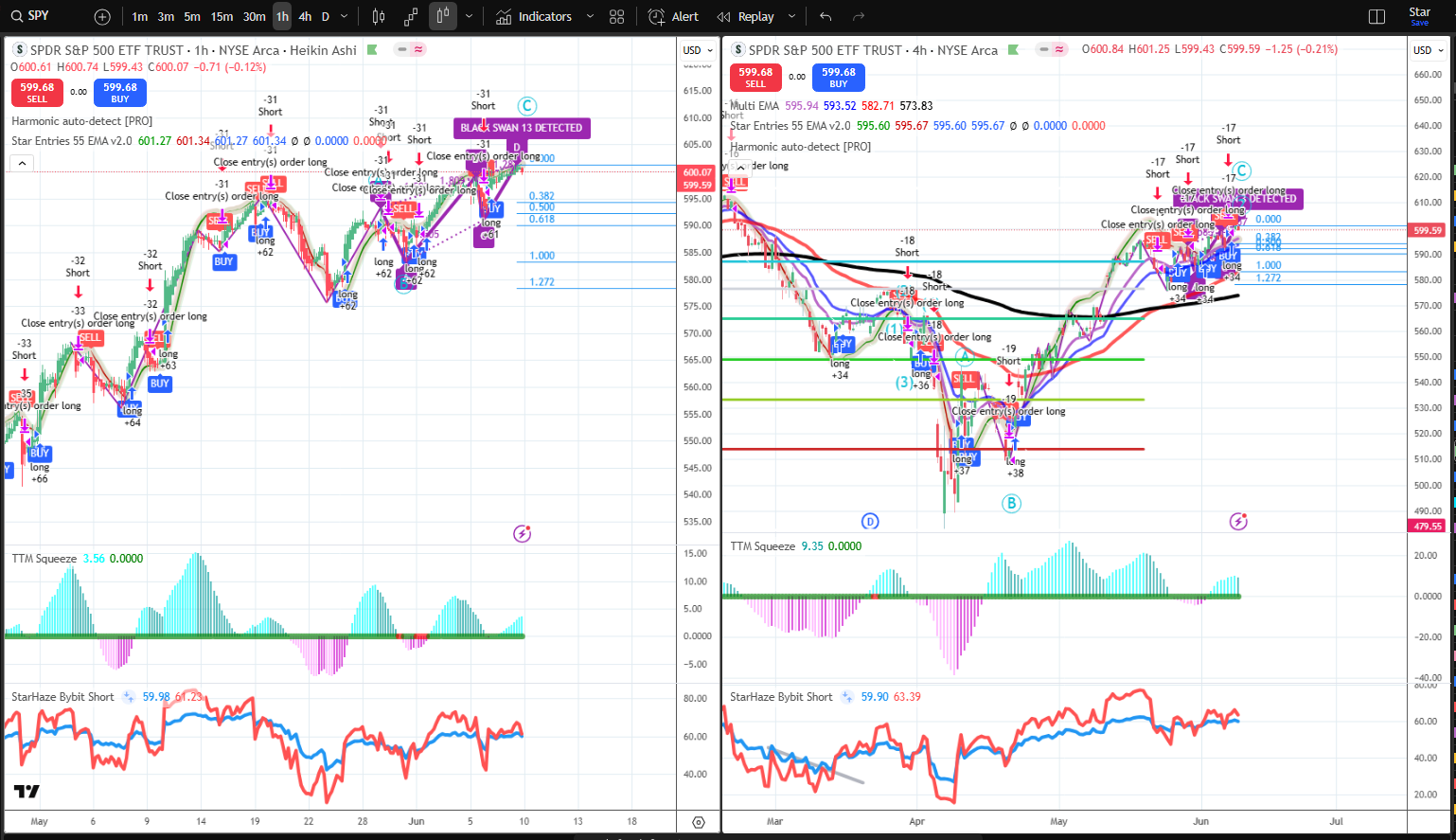Select the Candles chart type icon

coord(379,17)
